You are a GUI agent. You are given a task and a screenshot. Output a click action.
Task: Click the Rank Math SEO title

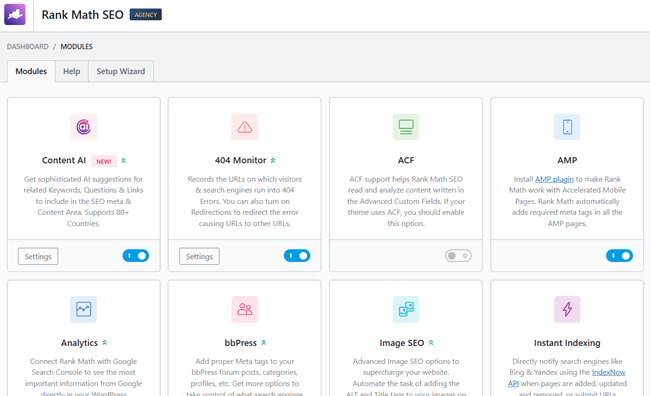(82, 15)
